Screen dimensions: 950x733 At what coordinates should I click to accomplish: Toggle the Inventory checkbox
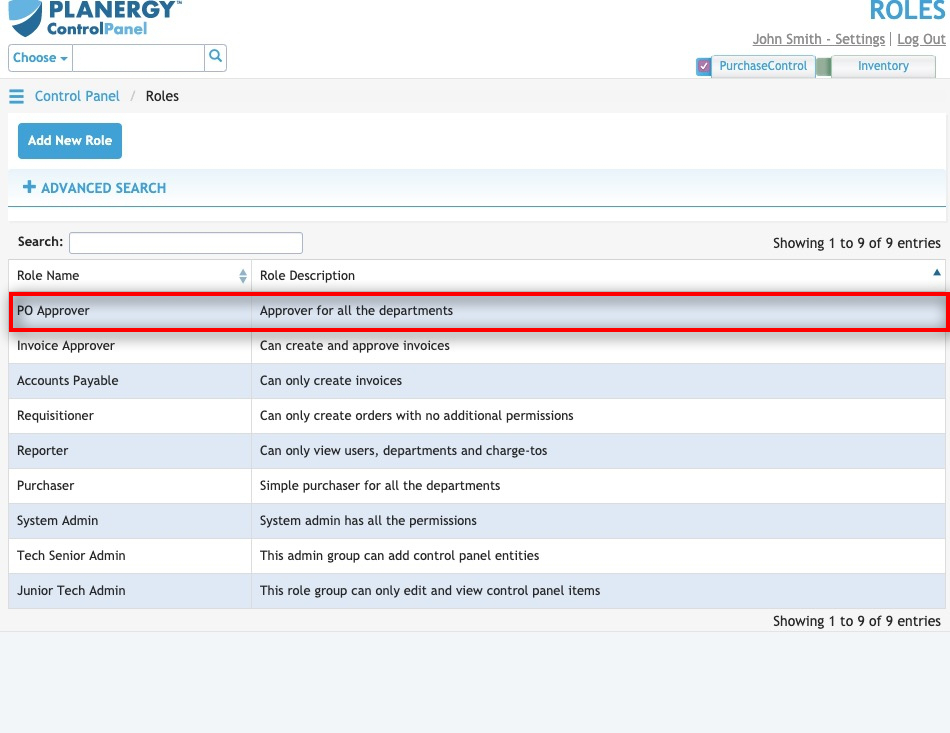tap(823, 66)
